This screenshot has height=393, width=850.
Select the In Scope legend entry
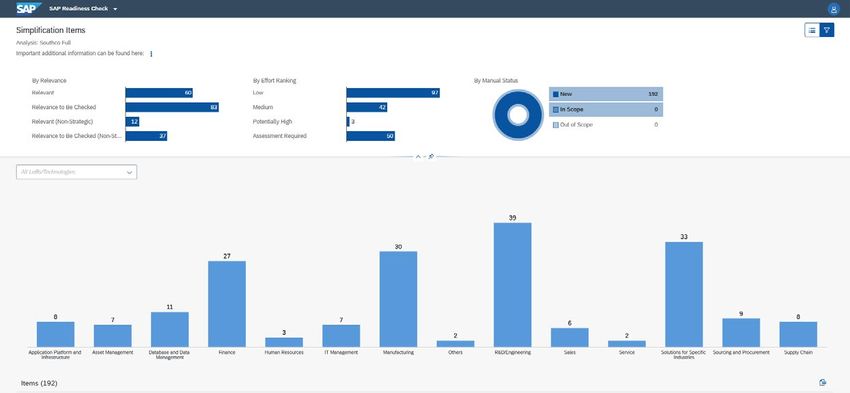(x=606, y=109)
